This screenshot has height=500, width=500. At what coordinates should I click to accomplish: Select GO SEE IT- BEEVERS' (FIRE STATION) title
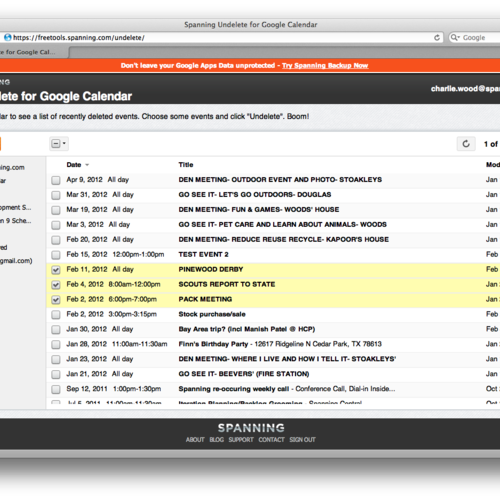[244, 374]
